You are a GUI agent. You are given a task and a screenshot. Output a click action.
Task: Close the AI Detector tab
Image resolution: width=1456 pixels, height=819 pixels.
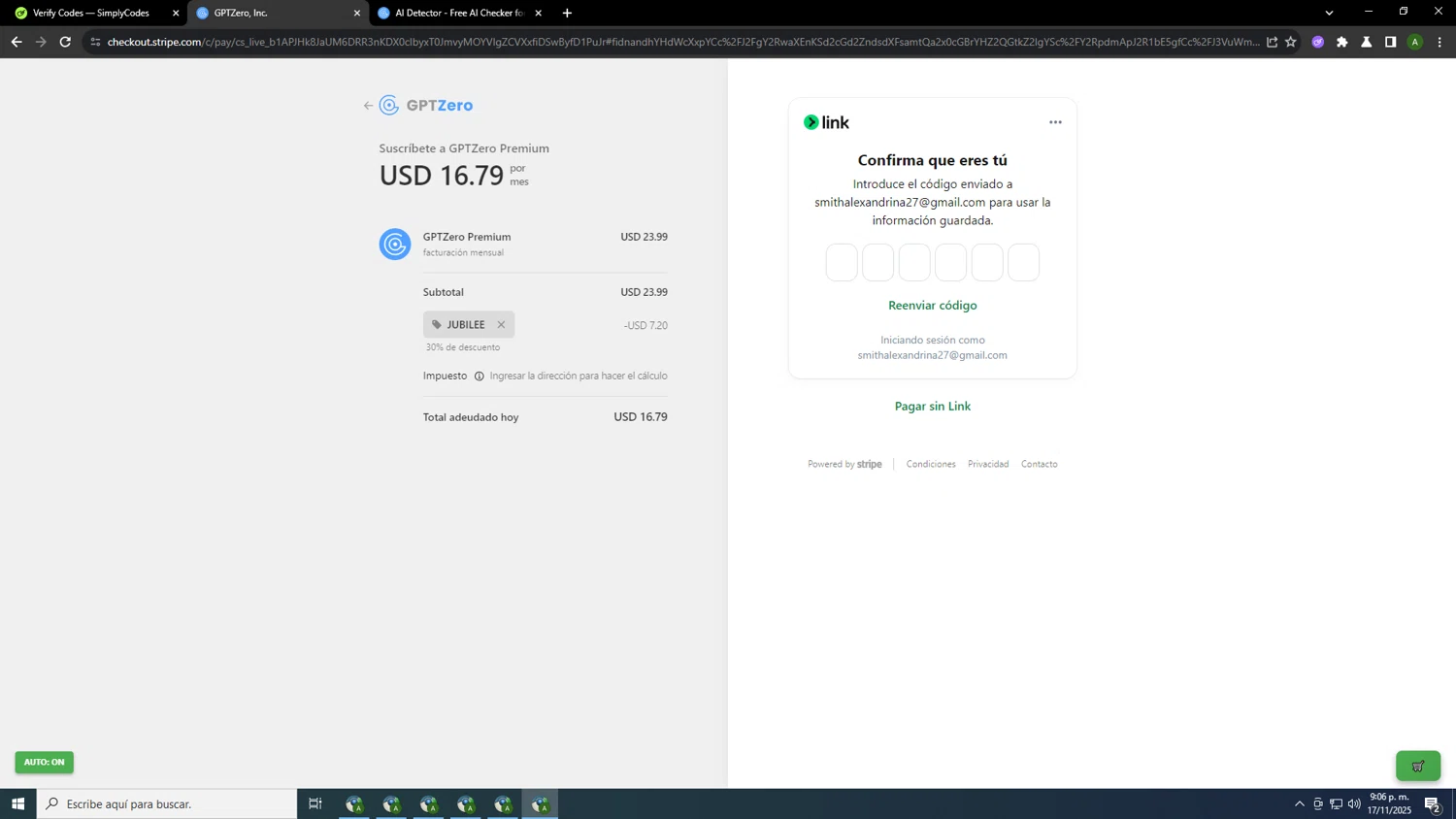tap(539, 13)
